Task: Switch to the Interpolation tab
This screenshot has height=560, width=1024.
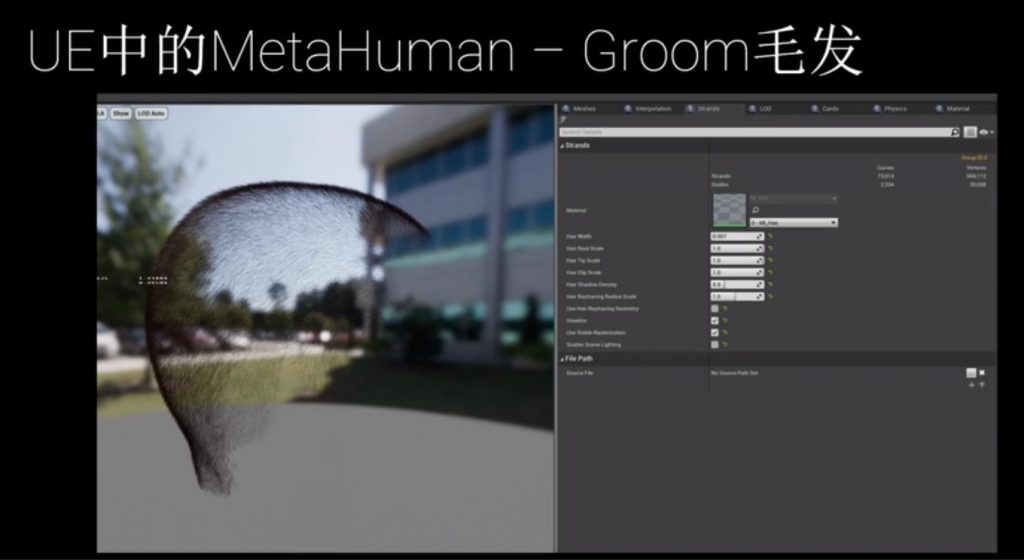Action: point(648,109)
